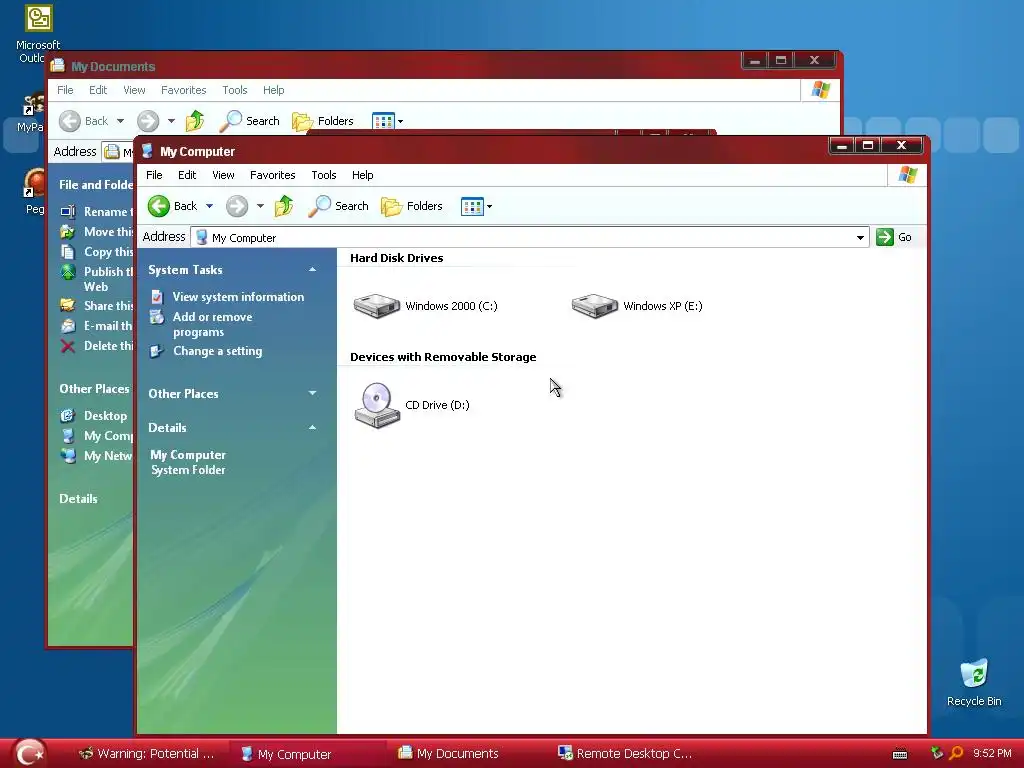Open the Edit menu in My Computer
Image resolution: width=1024 pixels, height=768 pixels.
[187, 175]
